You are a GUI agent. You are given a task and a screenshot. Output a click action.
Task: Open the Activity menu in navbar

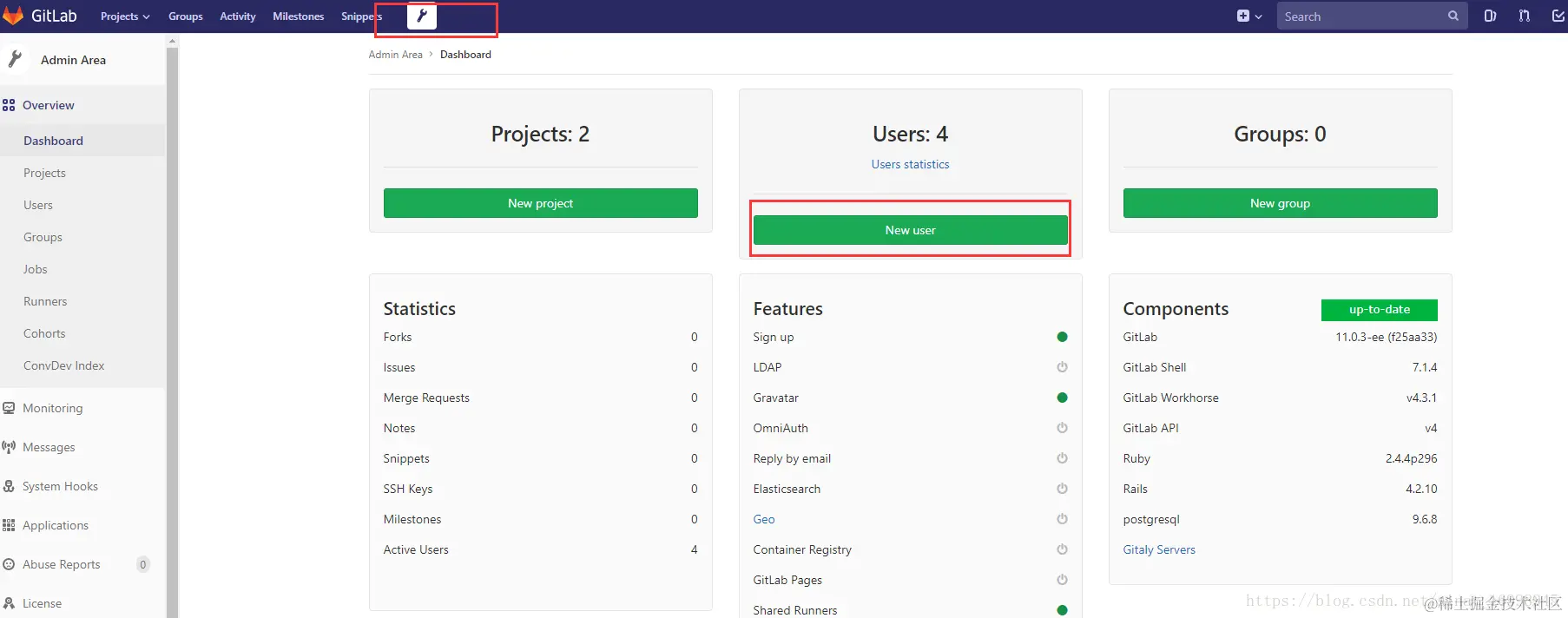click(x=238, y=16)
